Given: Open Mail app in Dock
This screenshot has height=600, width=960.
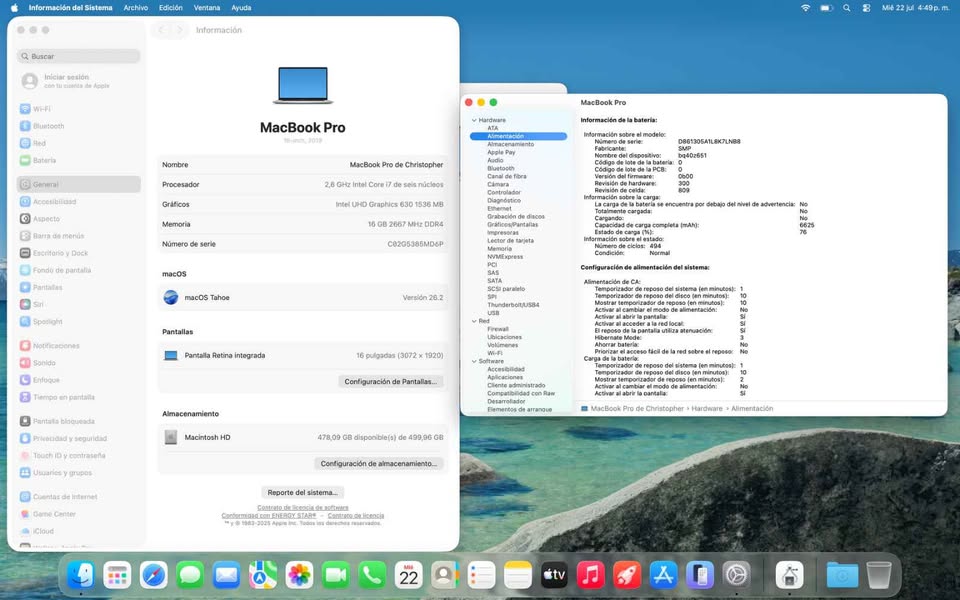Looking at the screenshot, I should tap(227, 575).
